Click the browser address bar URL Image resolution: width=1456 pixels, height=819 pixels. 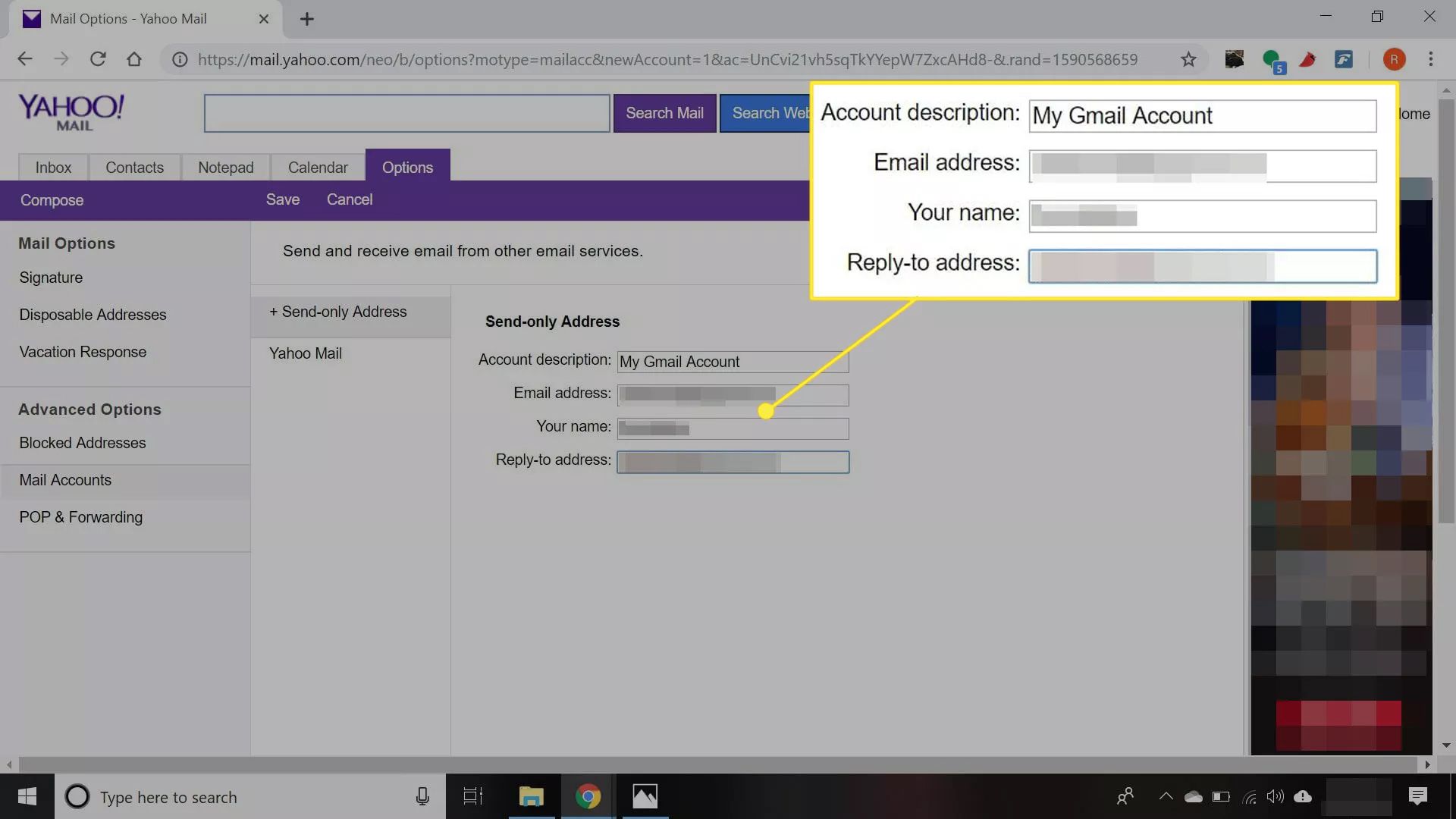tap(667, 59)
